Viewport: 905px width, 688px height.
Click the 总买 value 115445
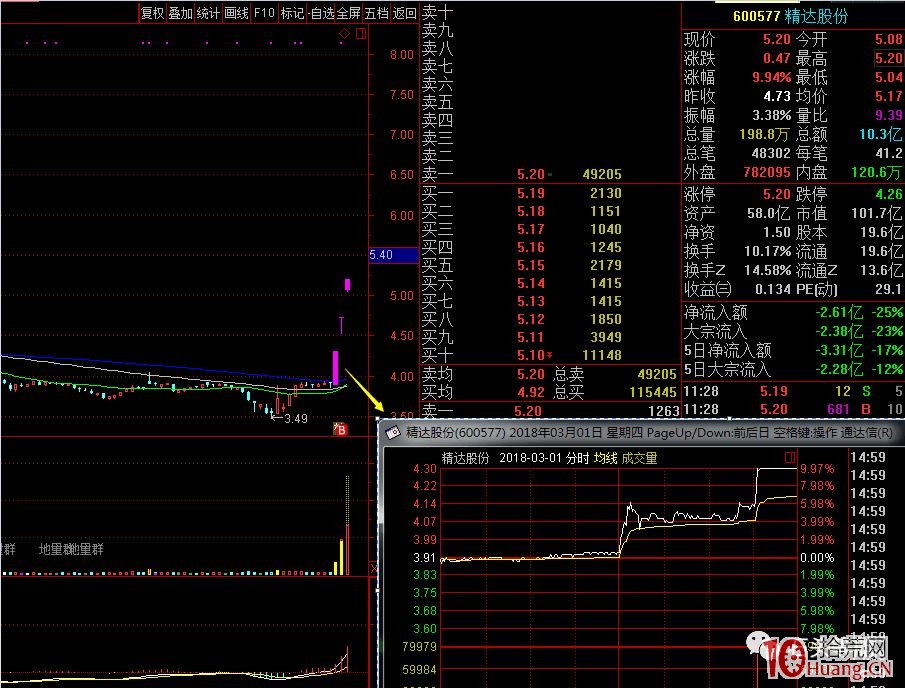click(653, 392)
